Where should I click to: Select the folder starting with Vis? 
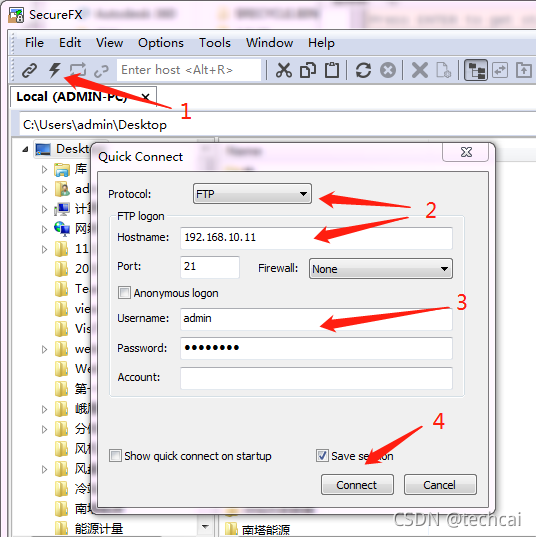(x=73, y=329)
